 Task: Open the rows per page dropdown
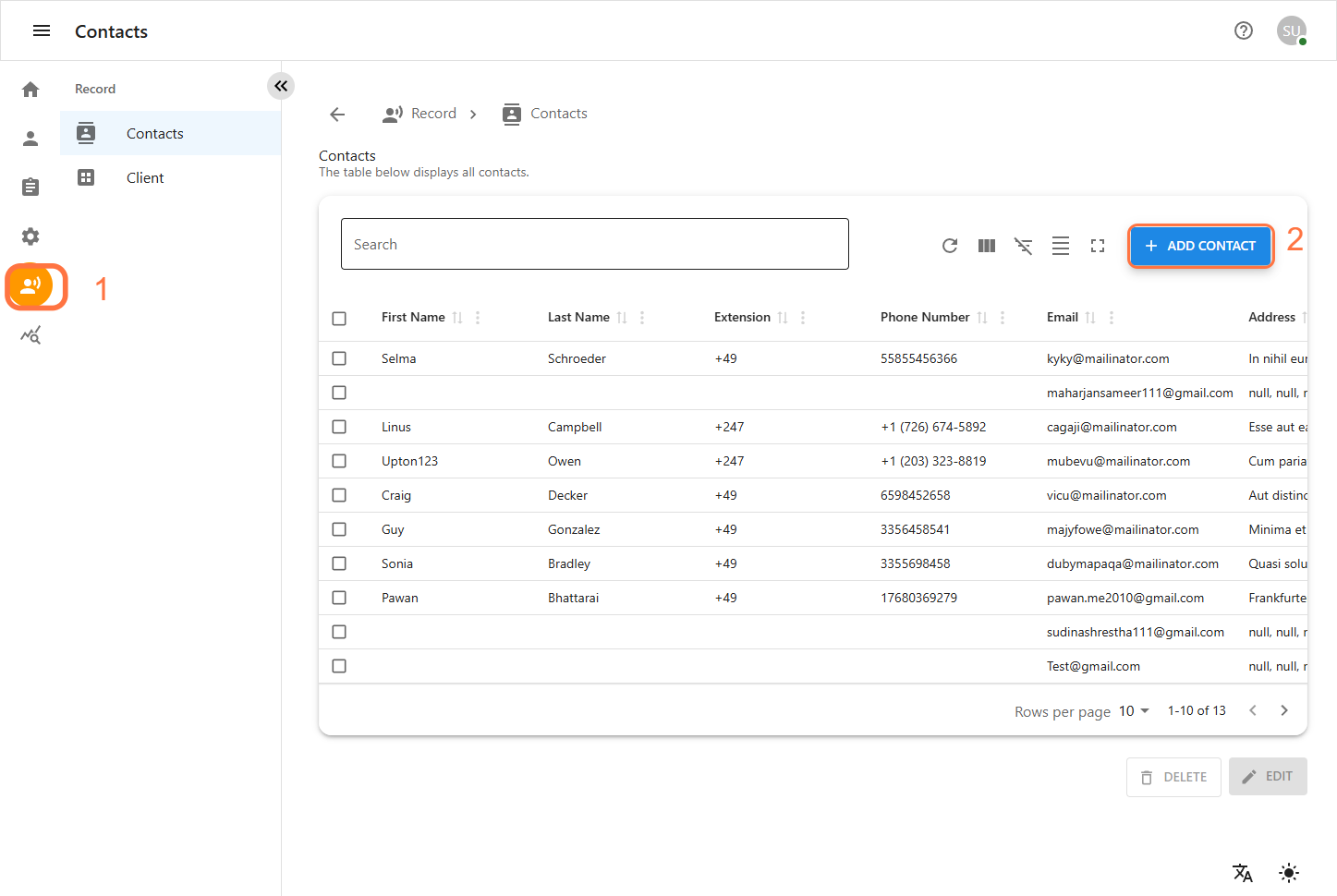tap(1134, 711)
